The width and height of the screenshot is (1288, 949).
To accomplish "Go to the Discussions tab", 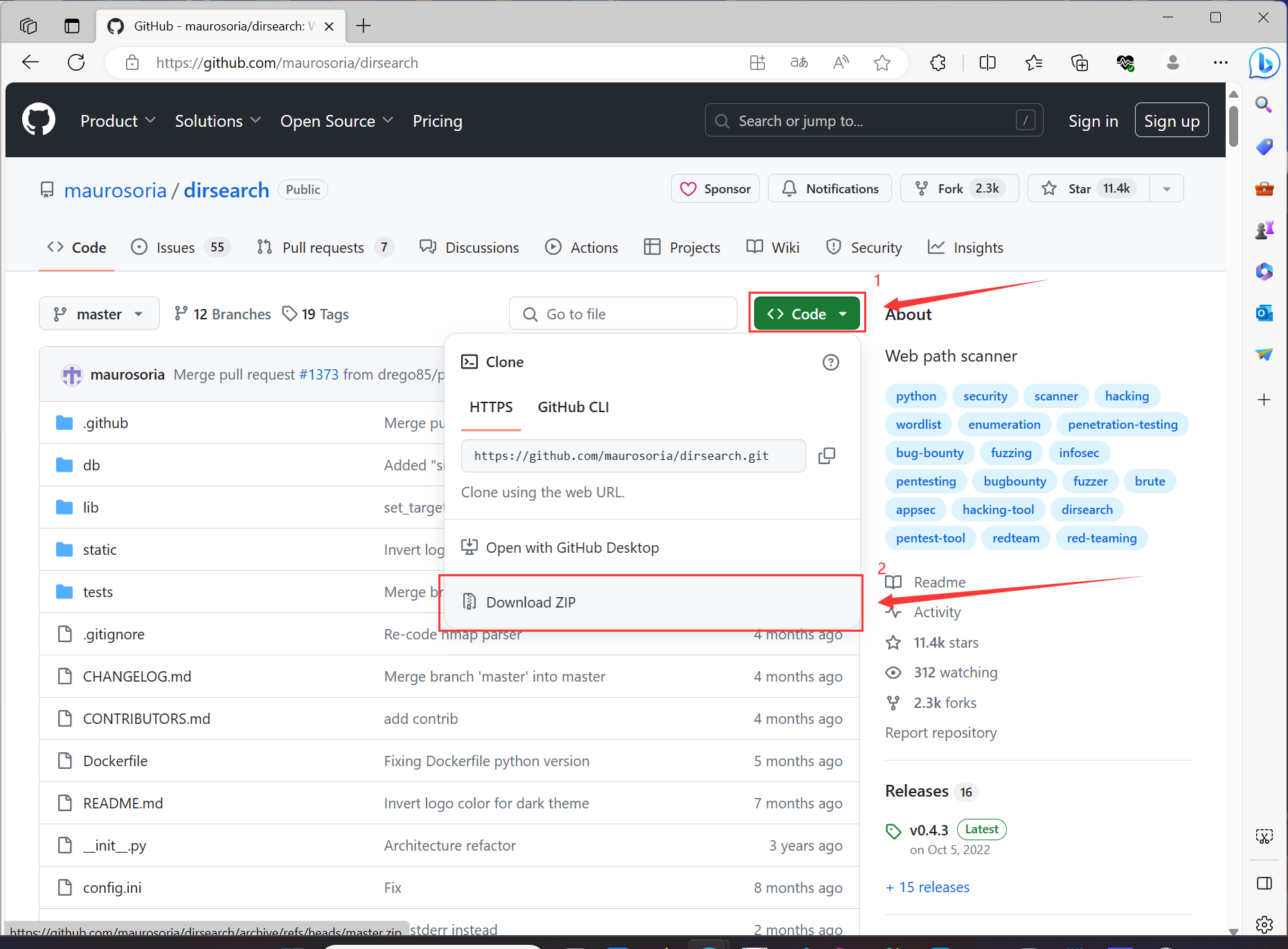I will coord(469,247).
